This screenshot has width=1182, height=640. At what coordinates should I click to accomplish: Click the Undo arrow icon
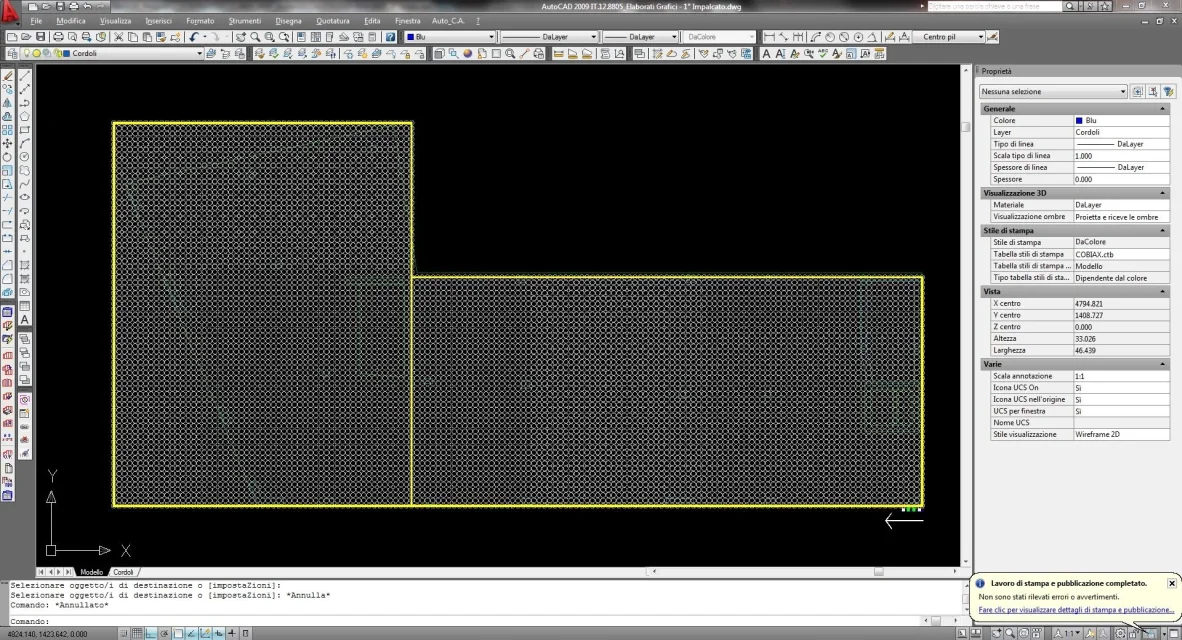(x=194, y=36)
